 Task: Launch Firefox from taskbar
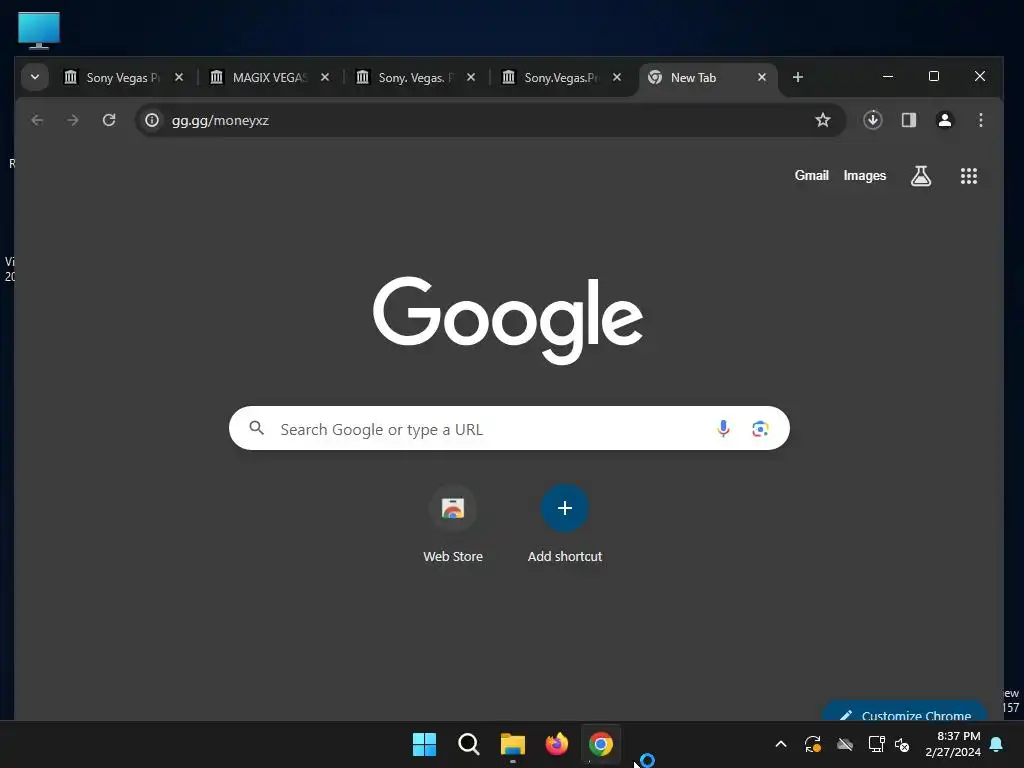(x=556, y=744)
